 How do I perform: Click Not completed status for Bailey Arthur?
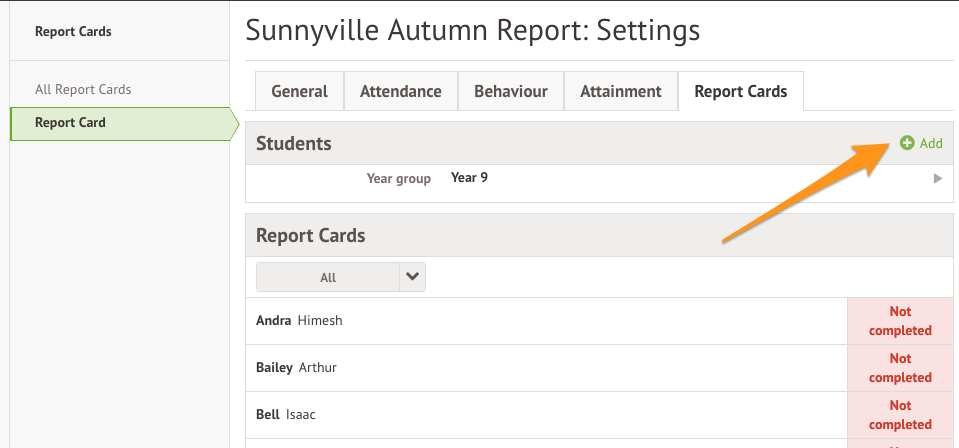tap(900, 368)
